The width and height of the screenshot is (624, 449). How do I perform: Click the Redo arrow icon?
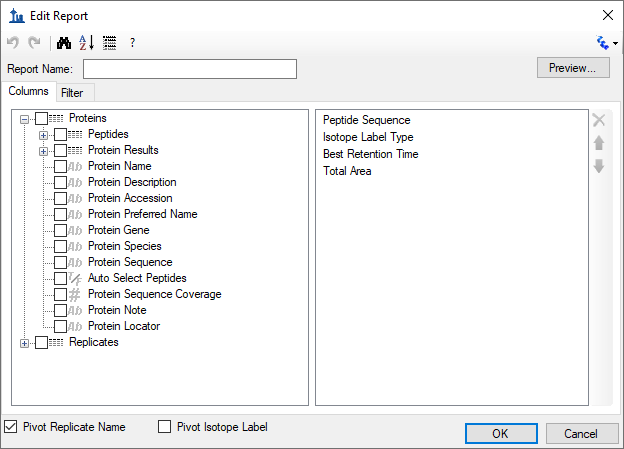tap(34, 42)
